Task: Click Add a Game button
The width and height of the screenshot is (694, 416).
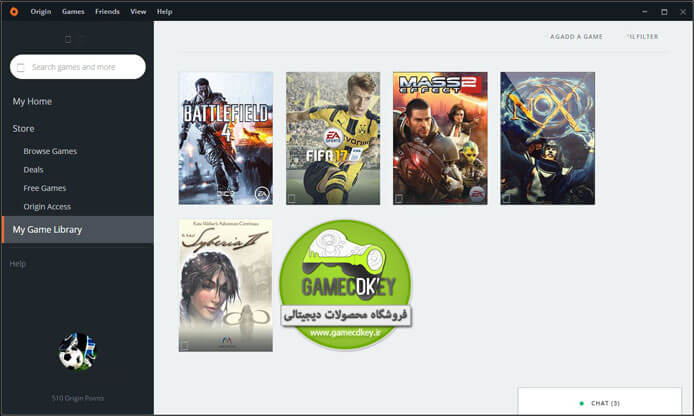Action: (576, 37)
